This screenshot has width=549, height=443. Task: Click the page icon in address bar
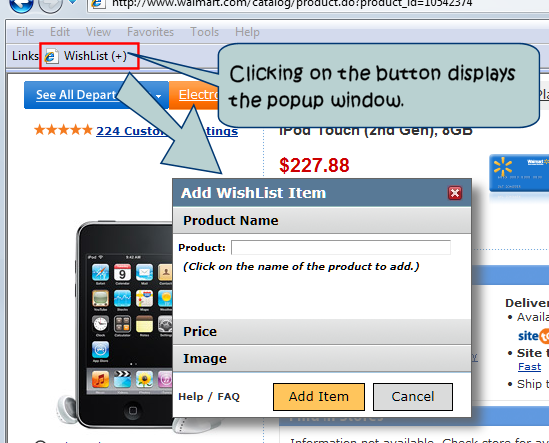click(x=98, y=4)
